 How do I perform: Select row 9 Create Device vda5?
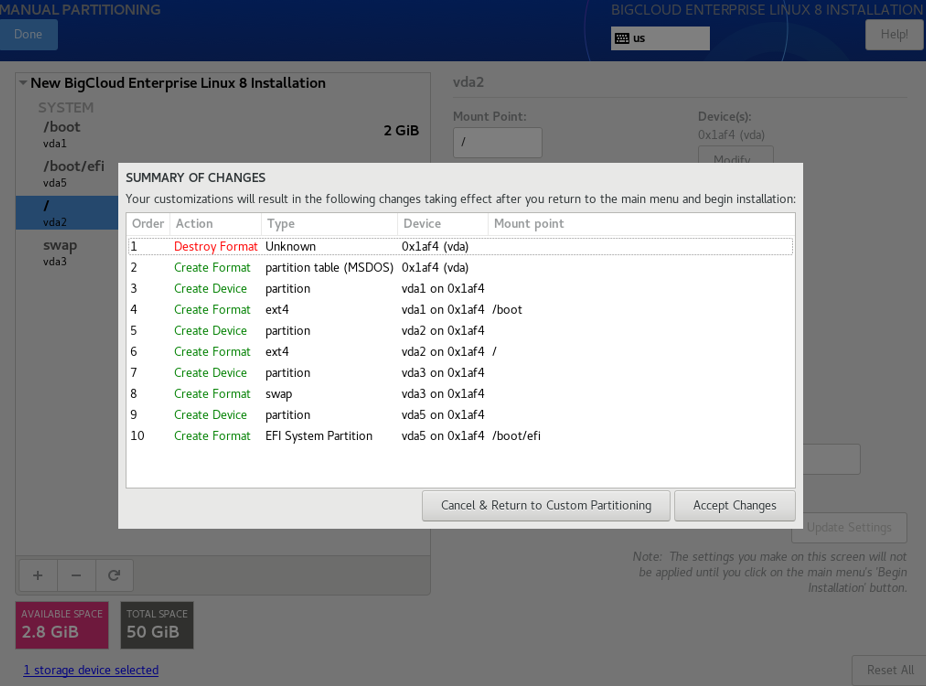(461, 415)
